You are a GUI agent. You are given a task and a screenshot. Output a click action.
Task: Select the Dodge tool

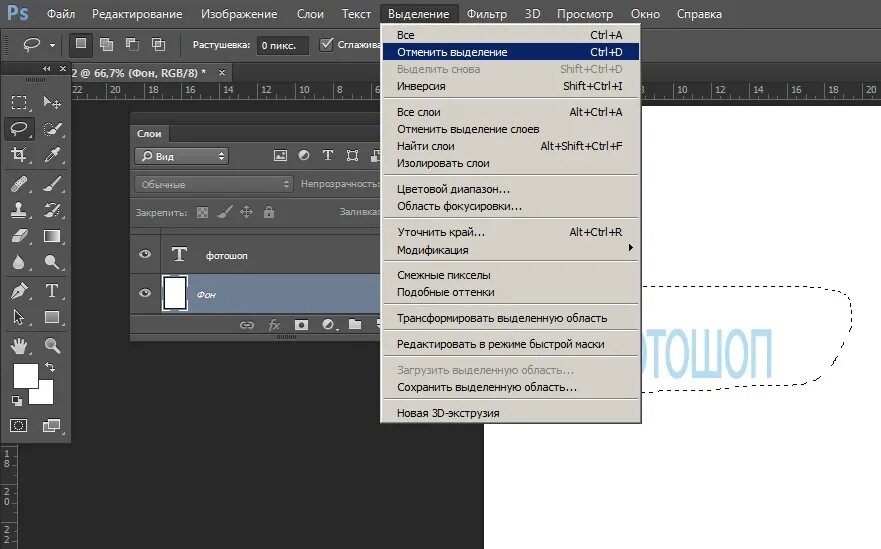[52, 262]
